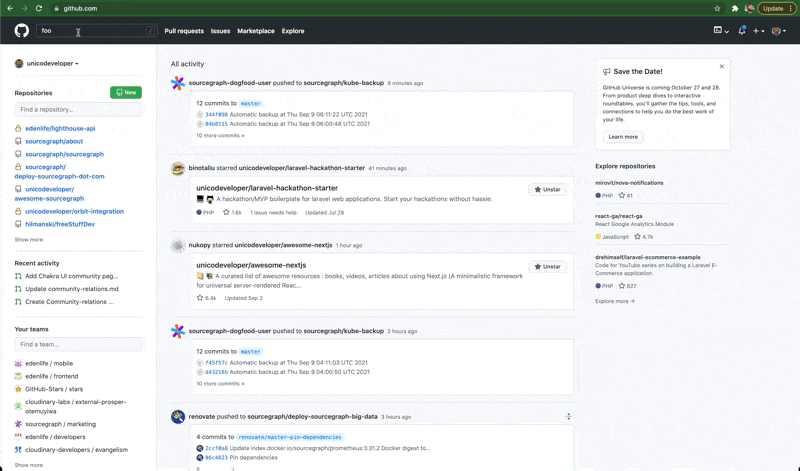Viewport: 800px width, 471px height.
Task: Open react-ga/react-ga repository
Action: click(x=618, y=216)
